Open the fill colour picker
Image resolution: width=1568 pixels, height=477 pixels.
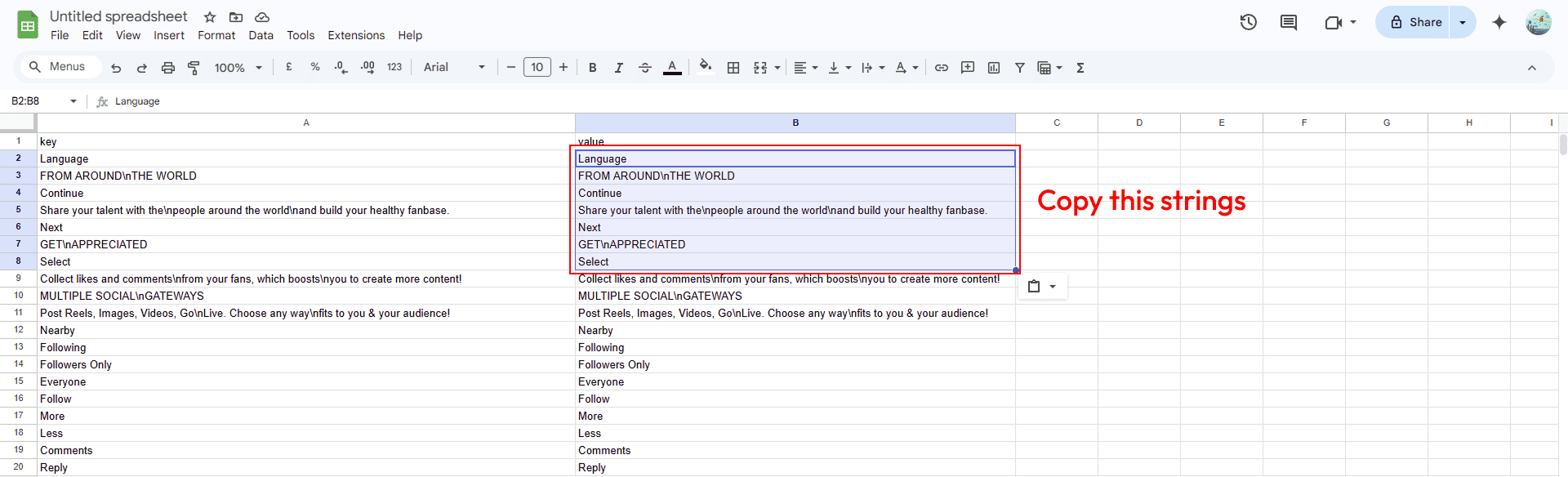pos(706,68)
